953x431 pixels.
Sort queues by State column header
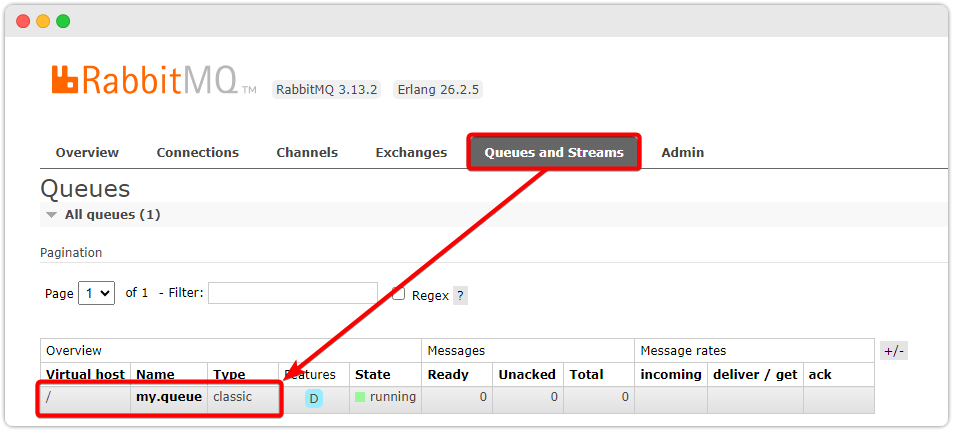click(x=373, y=374)
